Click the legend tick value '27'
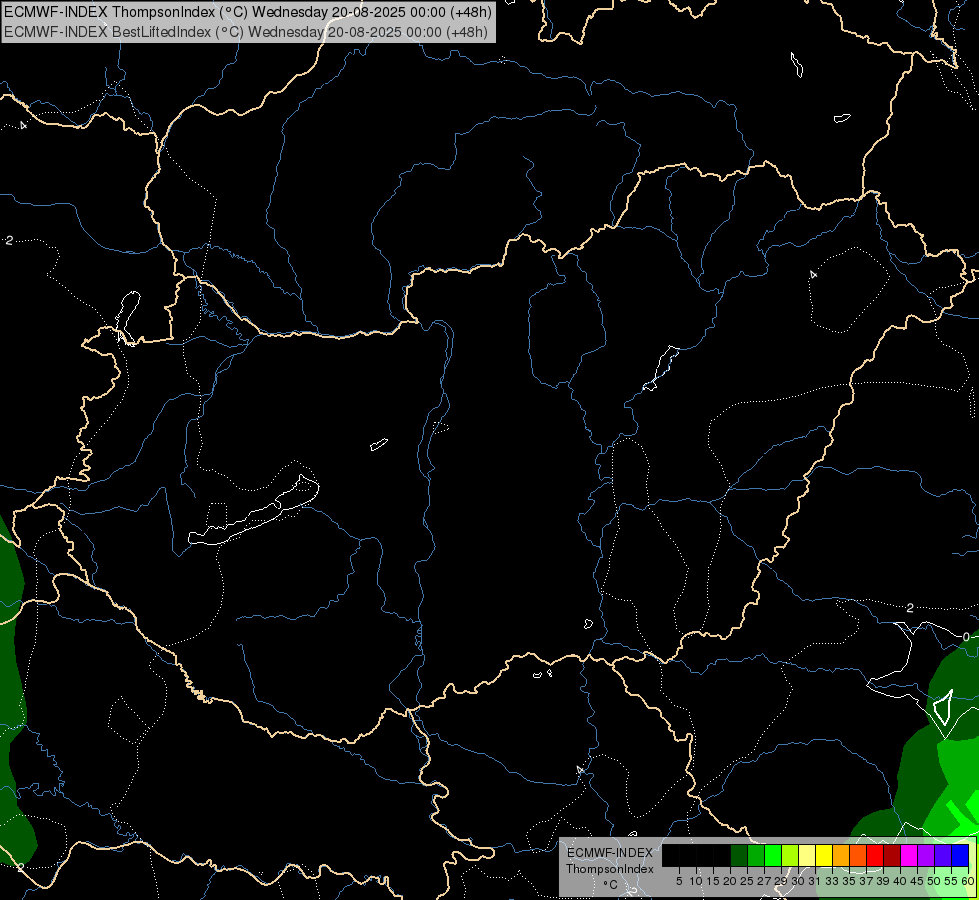 tap(764, 881)
